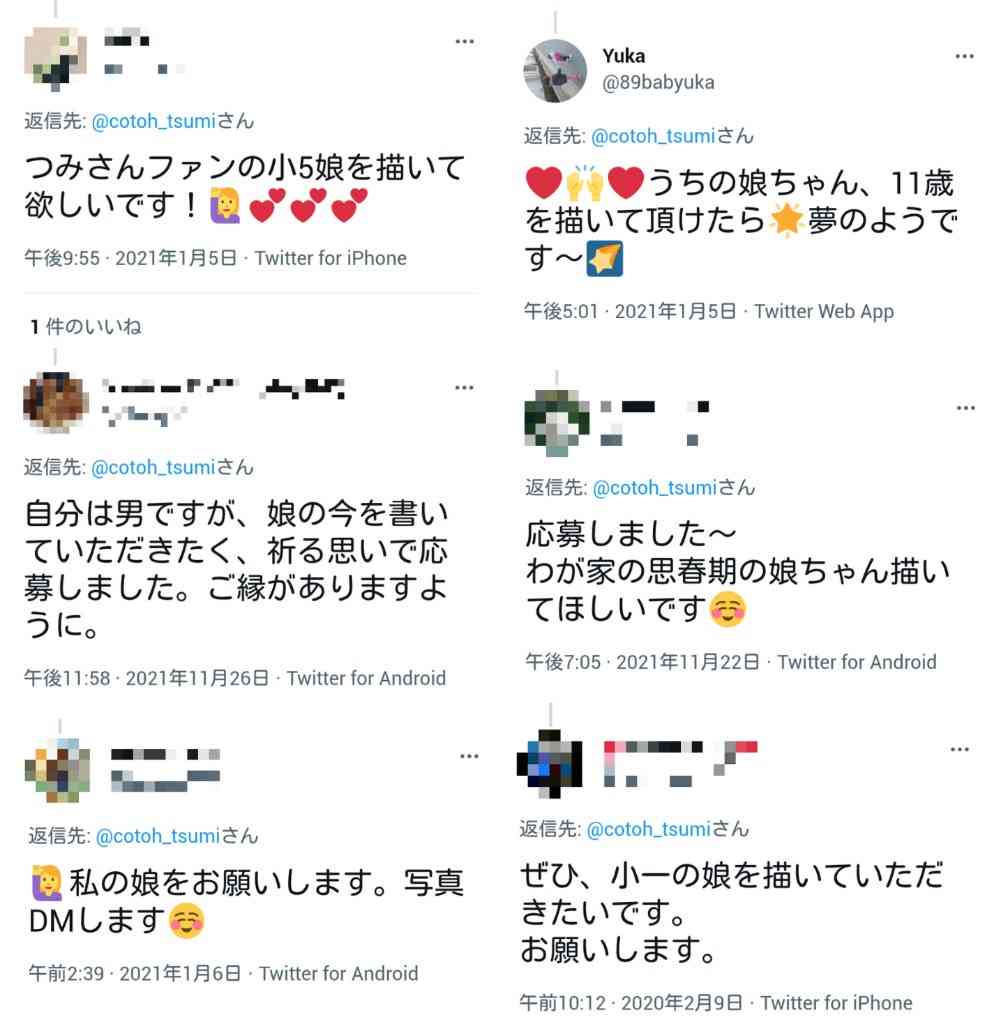The height and width of the screenshot is (1024, 994).
Task: Open @cotoh_tsumi mention in 小一の娘 tweet
Action: pos(649,829)
